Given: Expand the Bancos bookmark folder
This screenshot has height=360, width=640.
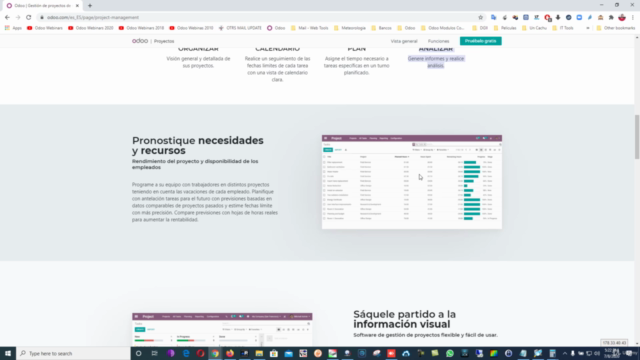Looking at the screenshot, I should pyautogui.click(x=381, y=28).
